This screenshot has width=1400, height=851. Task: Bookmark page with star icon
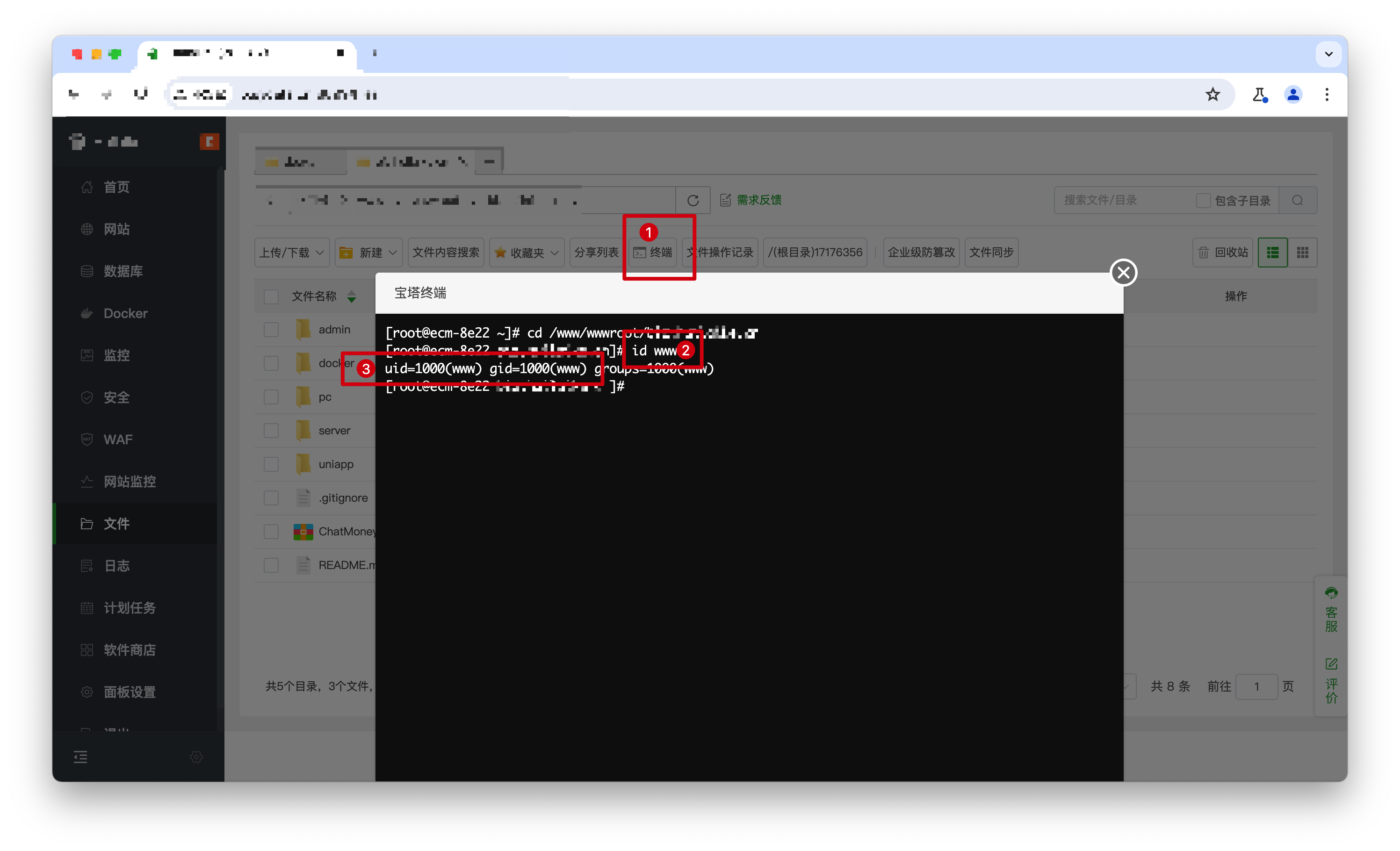[1212, 94]
